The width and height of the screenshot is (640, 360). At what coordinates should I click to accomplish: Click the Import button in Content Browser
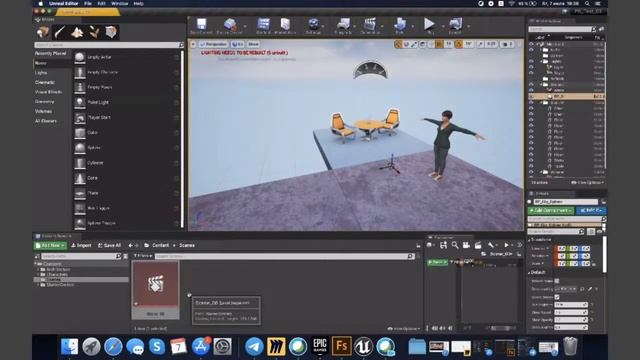click(81, 245)
